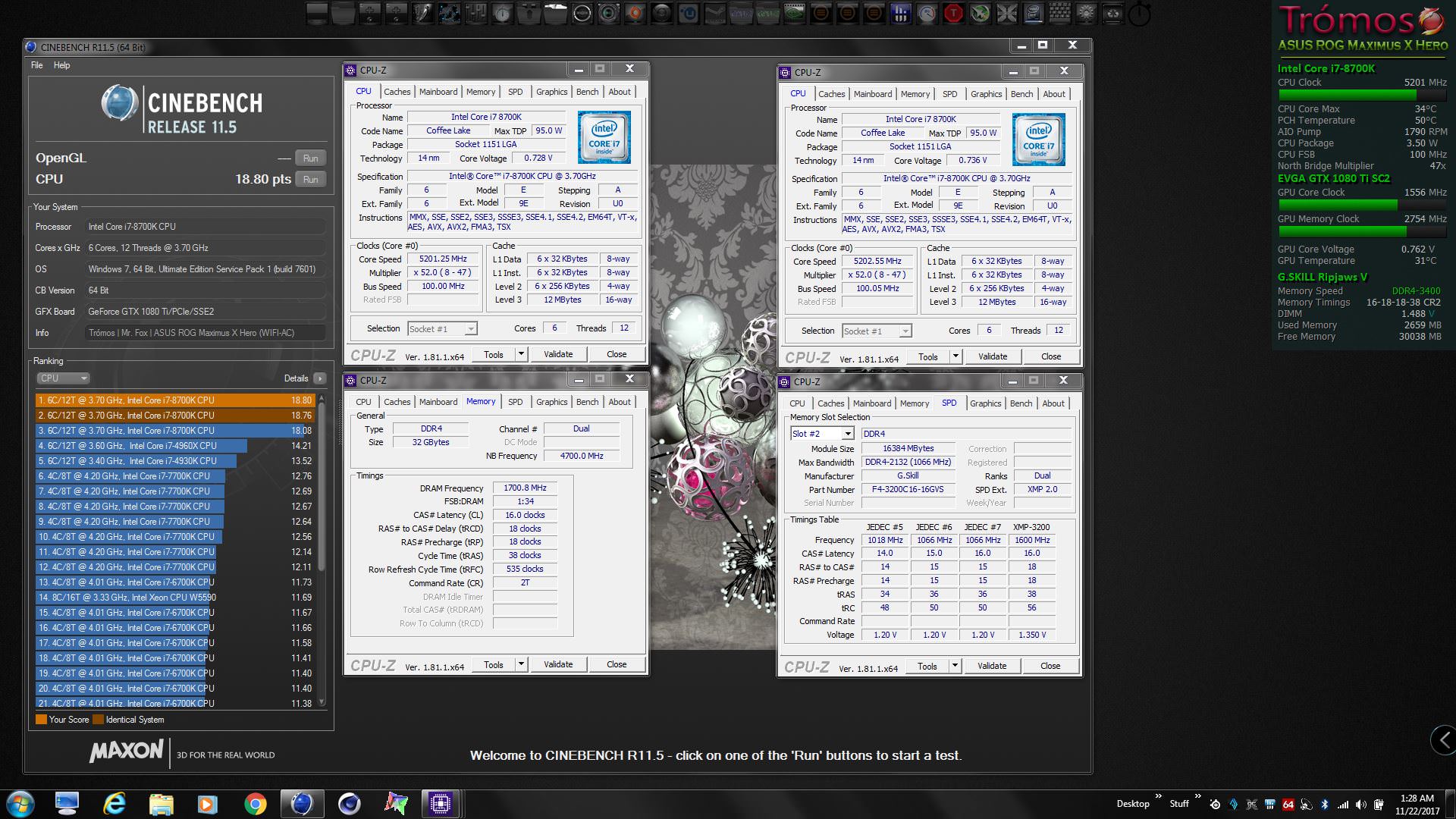Open the Windows Start menu
1456x819 pixels.
20,804
